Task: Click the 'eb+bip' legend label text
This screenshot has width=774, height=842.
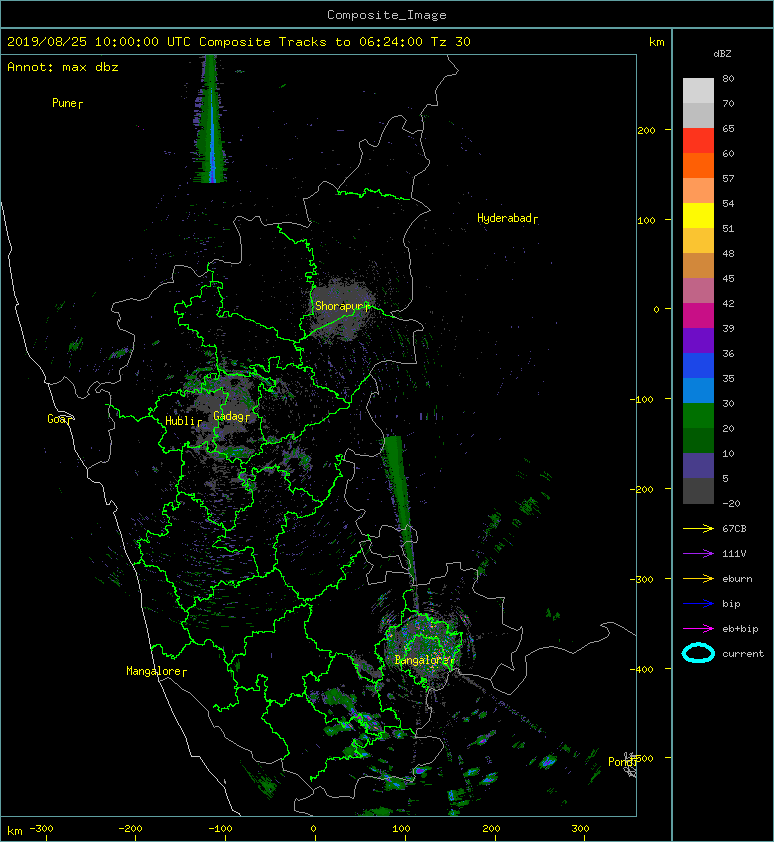Action: tap(740, 629)
